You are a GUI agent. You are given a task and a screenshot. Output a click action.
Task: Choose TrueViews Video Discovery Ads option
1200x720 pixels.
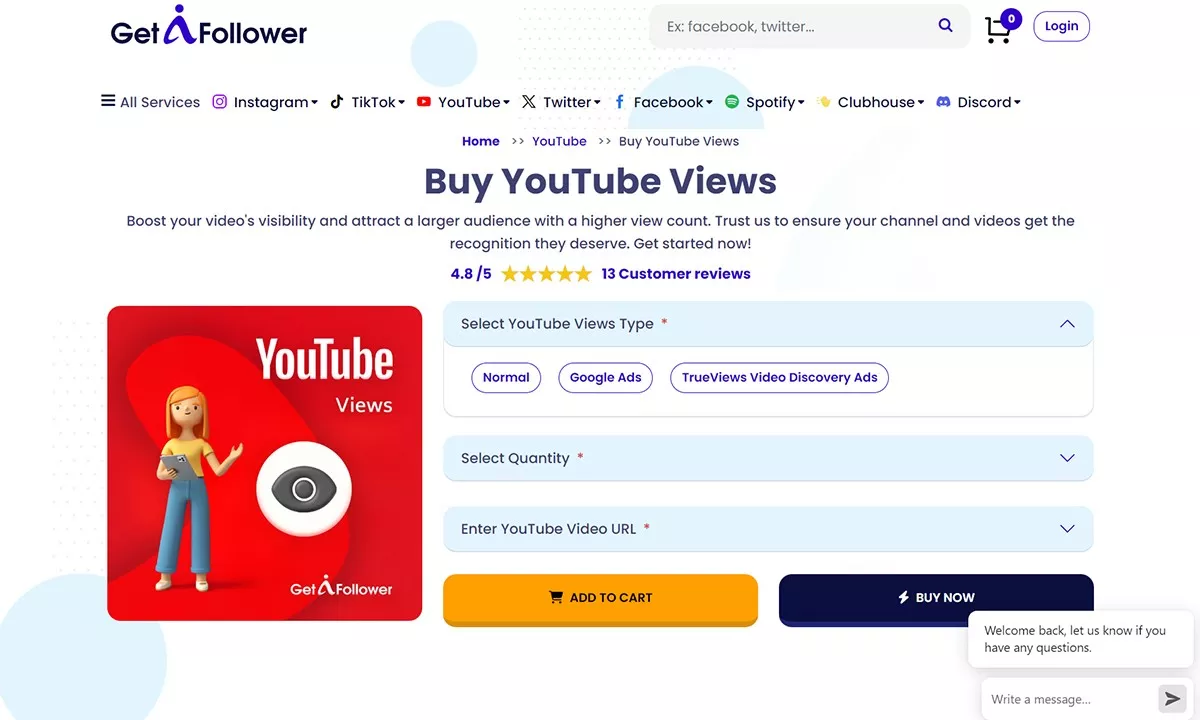click(779, 377)
